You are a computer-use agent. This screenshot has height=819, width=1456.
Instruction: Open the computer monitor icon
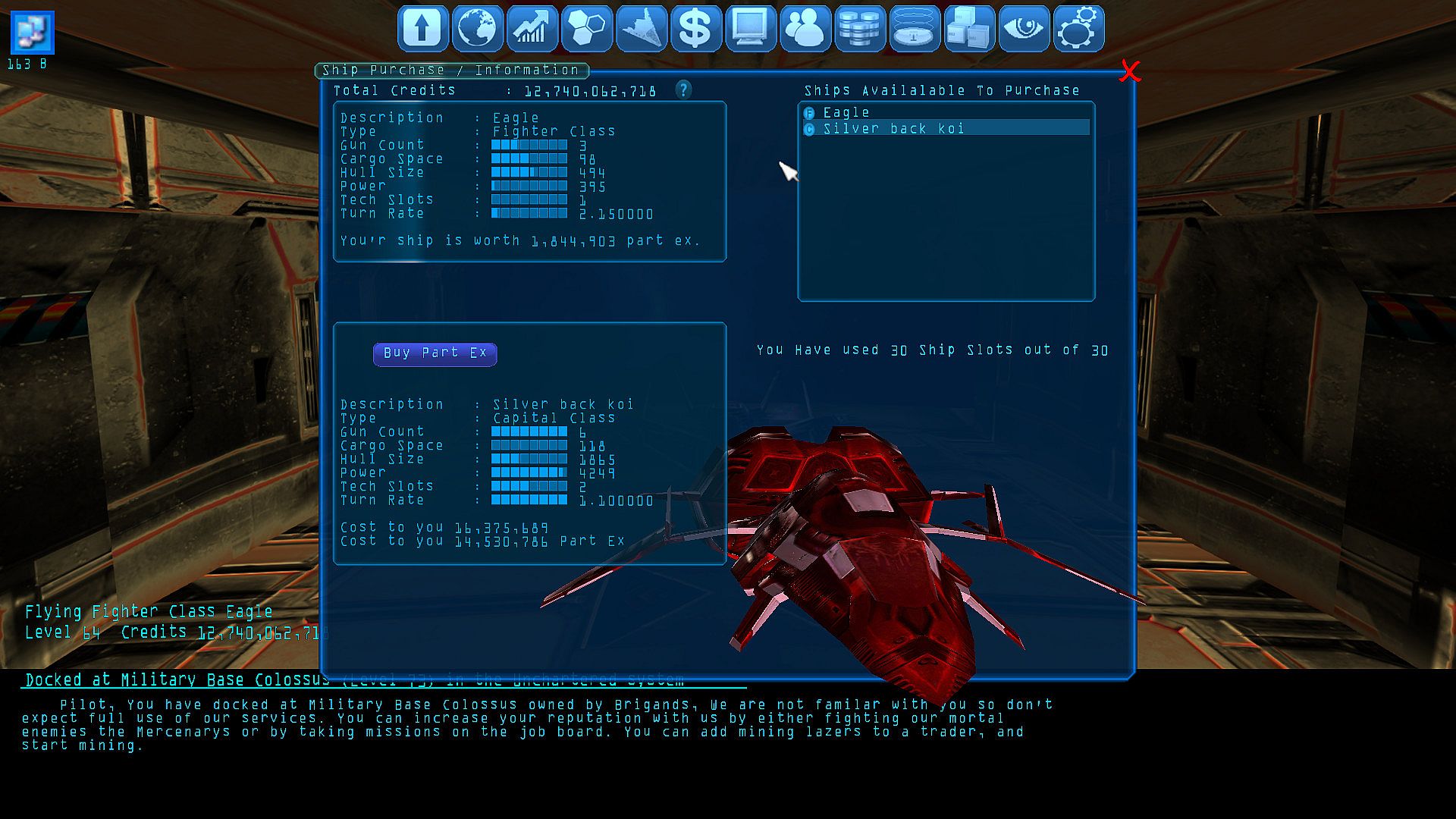(x=750, y=29)
